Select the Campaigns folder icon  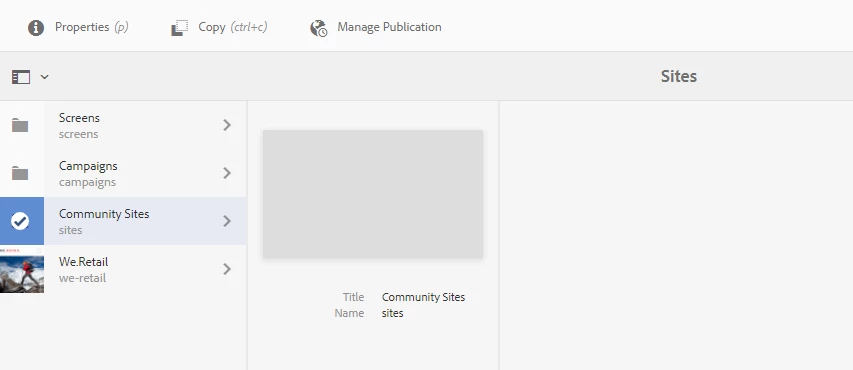click(20, 174)
